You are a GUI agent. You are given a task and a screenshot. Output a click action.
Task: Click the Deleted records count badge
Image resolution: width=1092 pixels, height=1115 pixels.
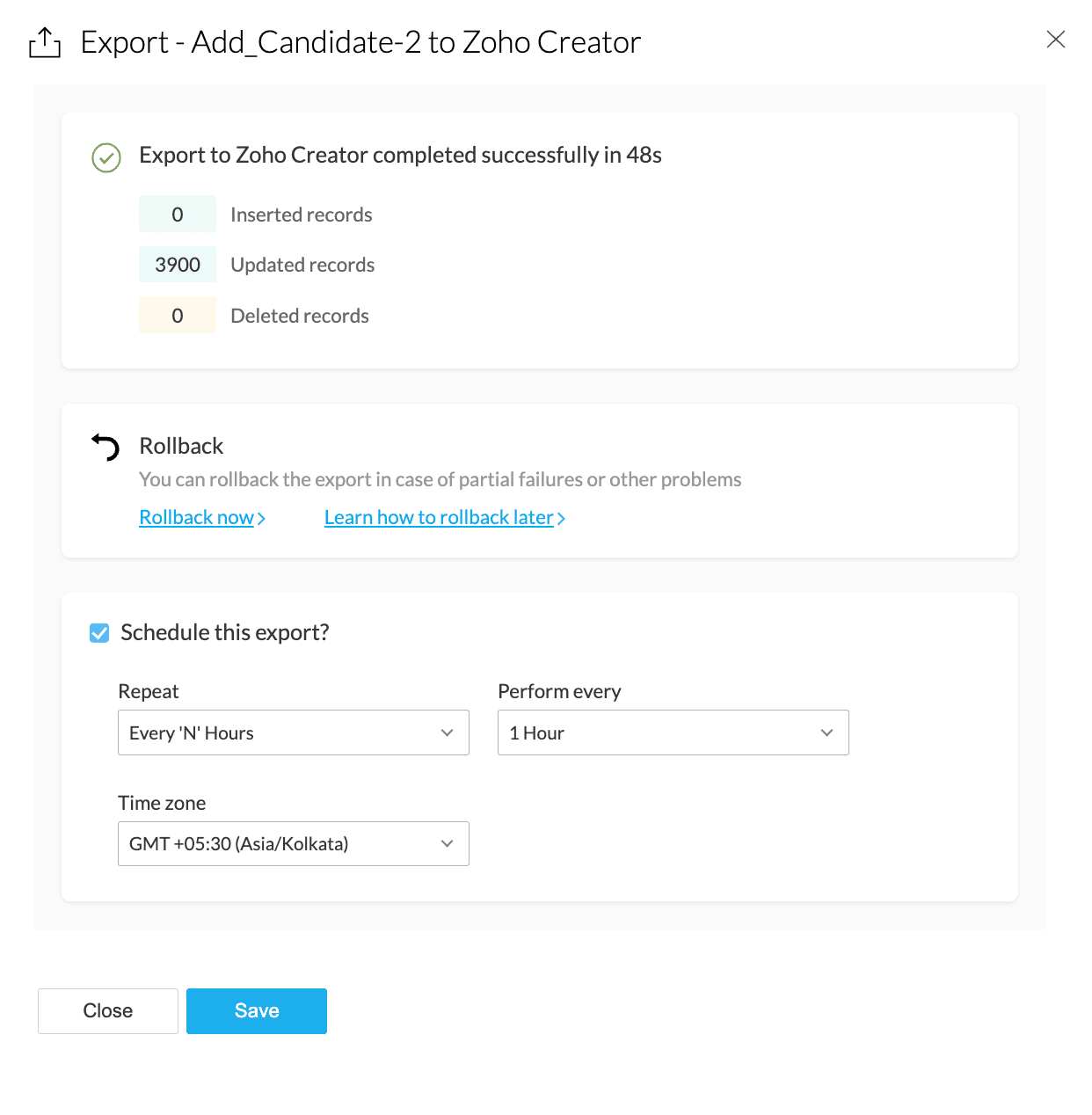click(x=178, y=316)
